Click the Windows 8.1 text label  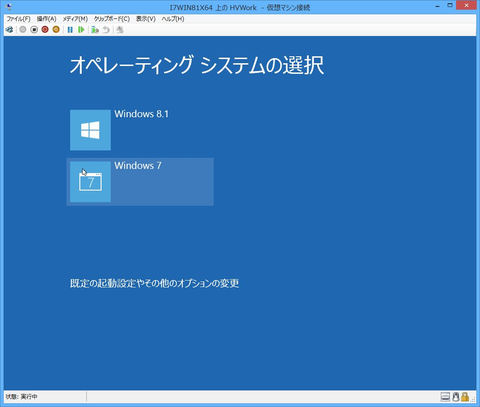pyautogui.click(x=142, y=114)
